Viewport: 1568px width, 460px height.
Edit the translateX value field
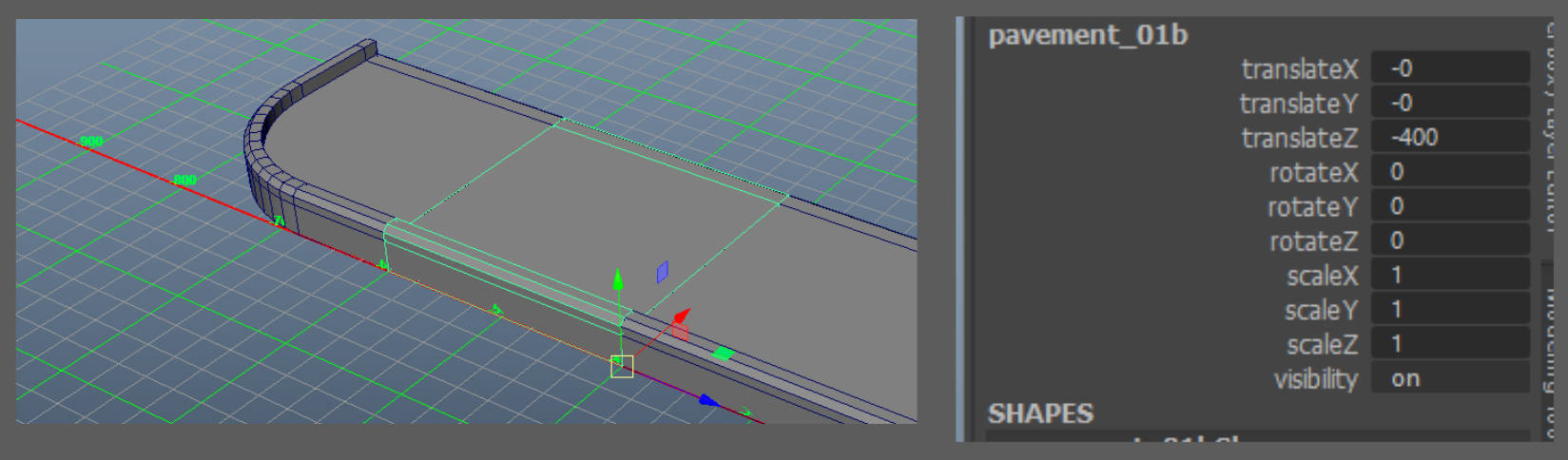[1449, 67]
